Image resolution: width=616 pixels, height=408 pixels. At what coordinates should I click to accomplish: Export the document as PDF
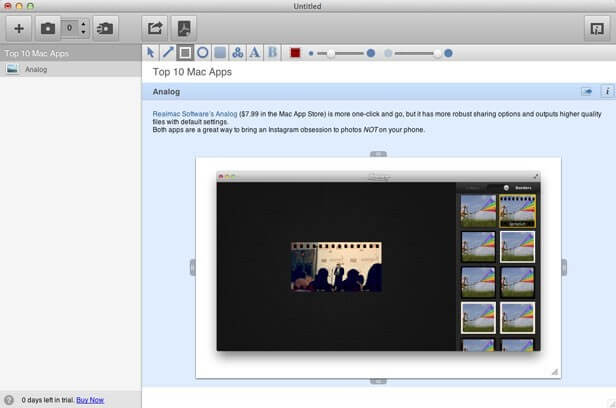[x=184, y=28]
